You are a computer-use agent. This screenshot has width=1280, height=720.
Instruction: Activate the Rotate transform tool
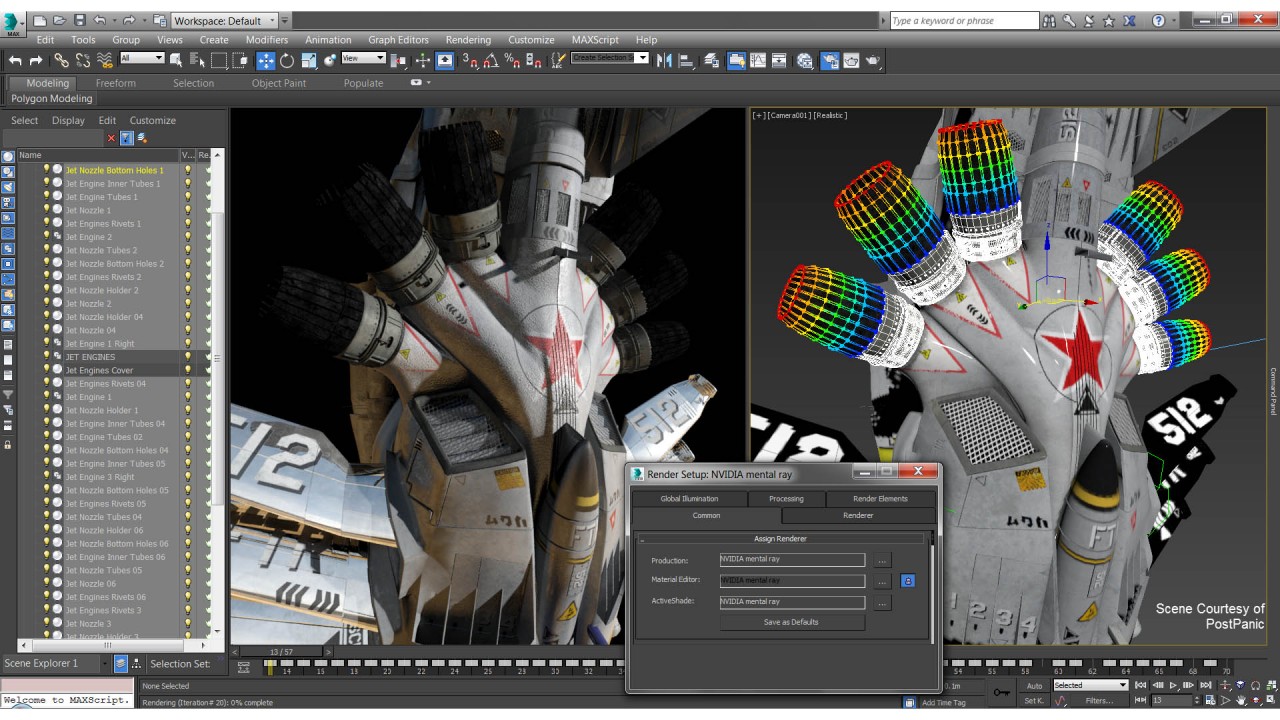click(x=287, y=61)
